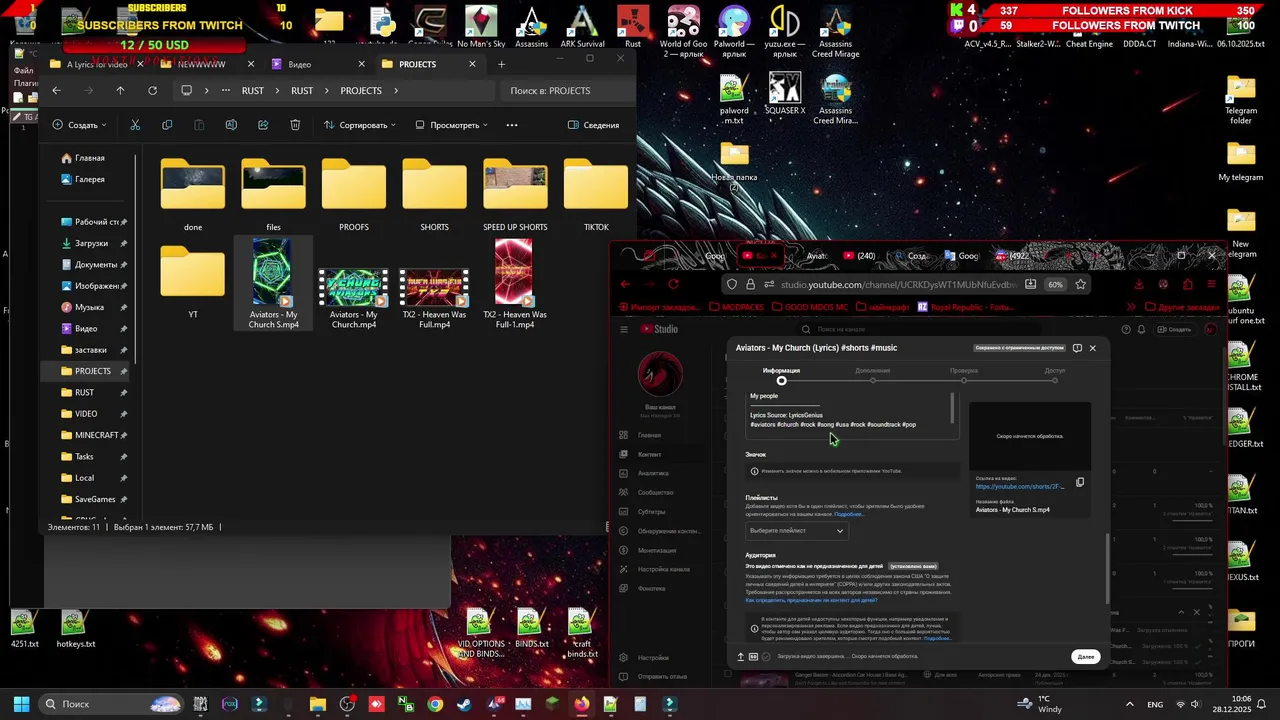The height and width of the screenshot is (720, 1280).
Task: Click the Firefox 60% zoom indicator
Action: pyautogui.click(x=1055, y=284)
